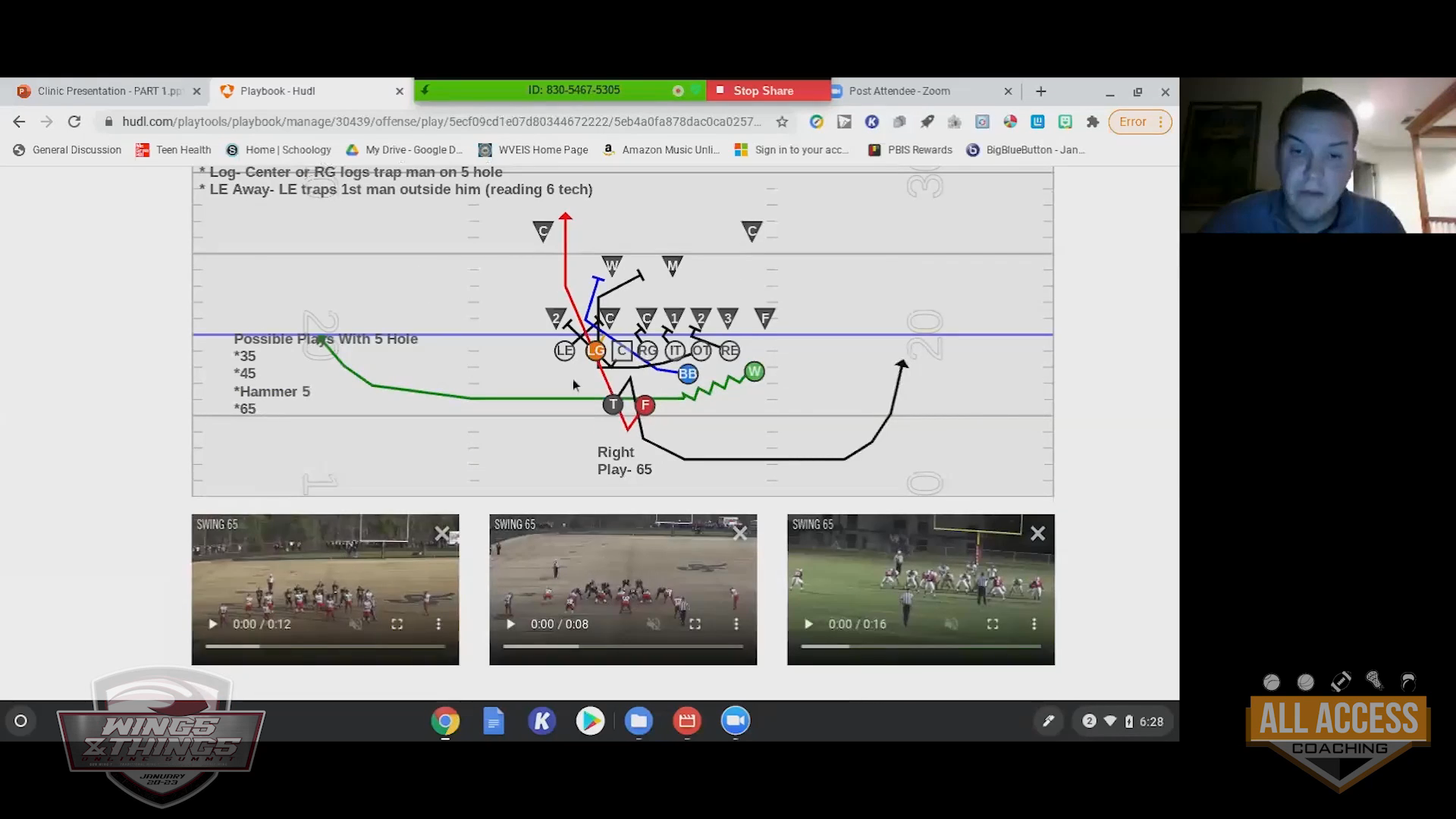Bookmark this page with the star icon

pyautogui.click(x=782, y=121)
